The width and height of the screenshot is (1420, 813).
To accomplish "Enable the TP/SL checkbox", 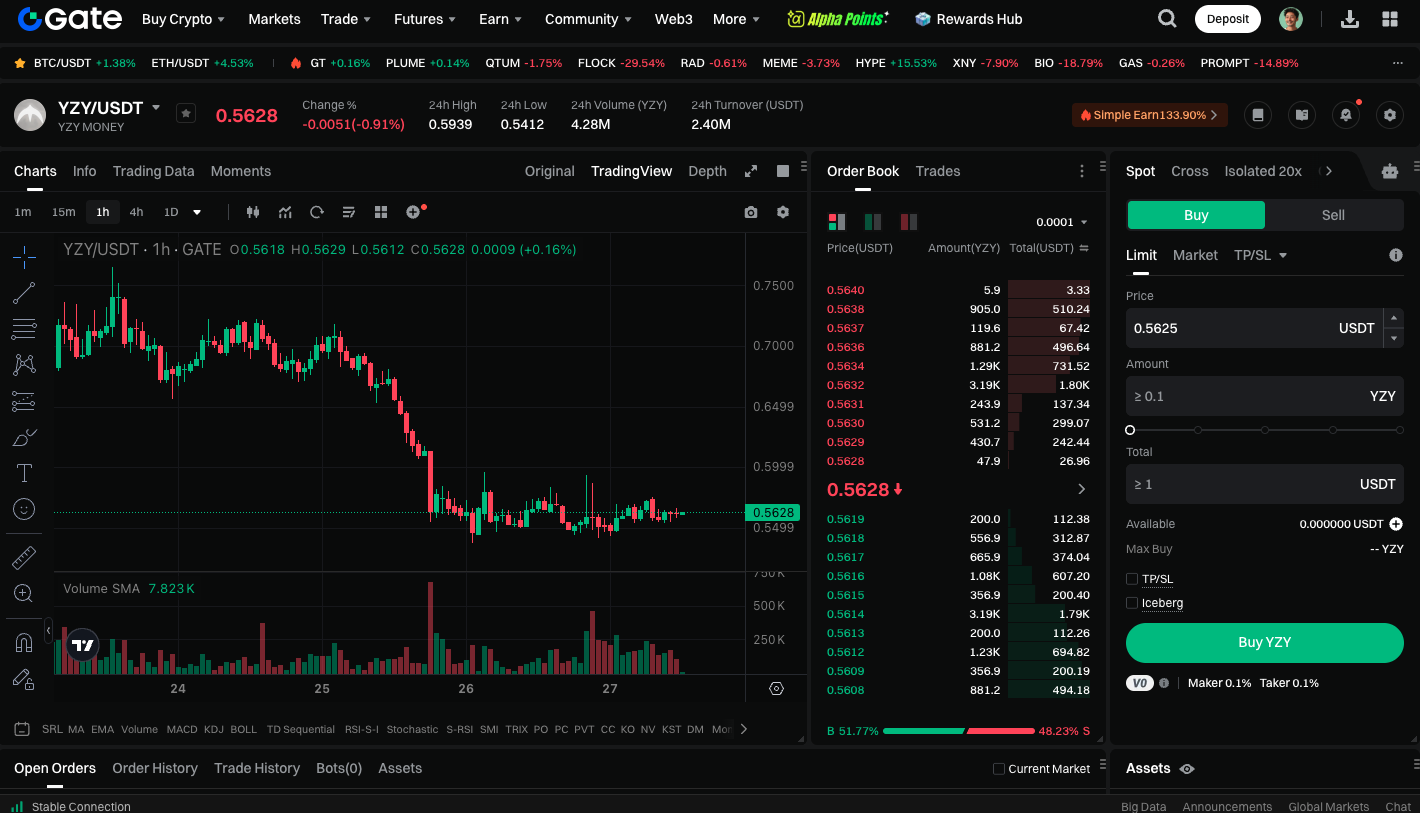I will click(x=1132, y=579).
